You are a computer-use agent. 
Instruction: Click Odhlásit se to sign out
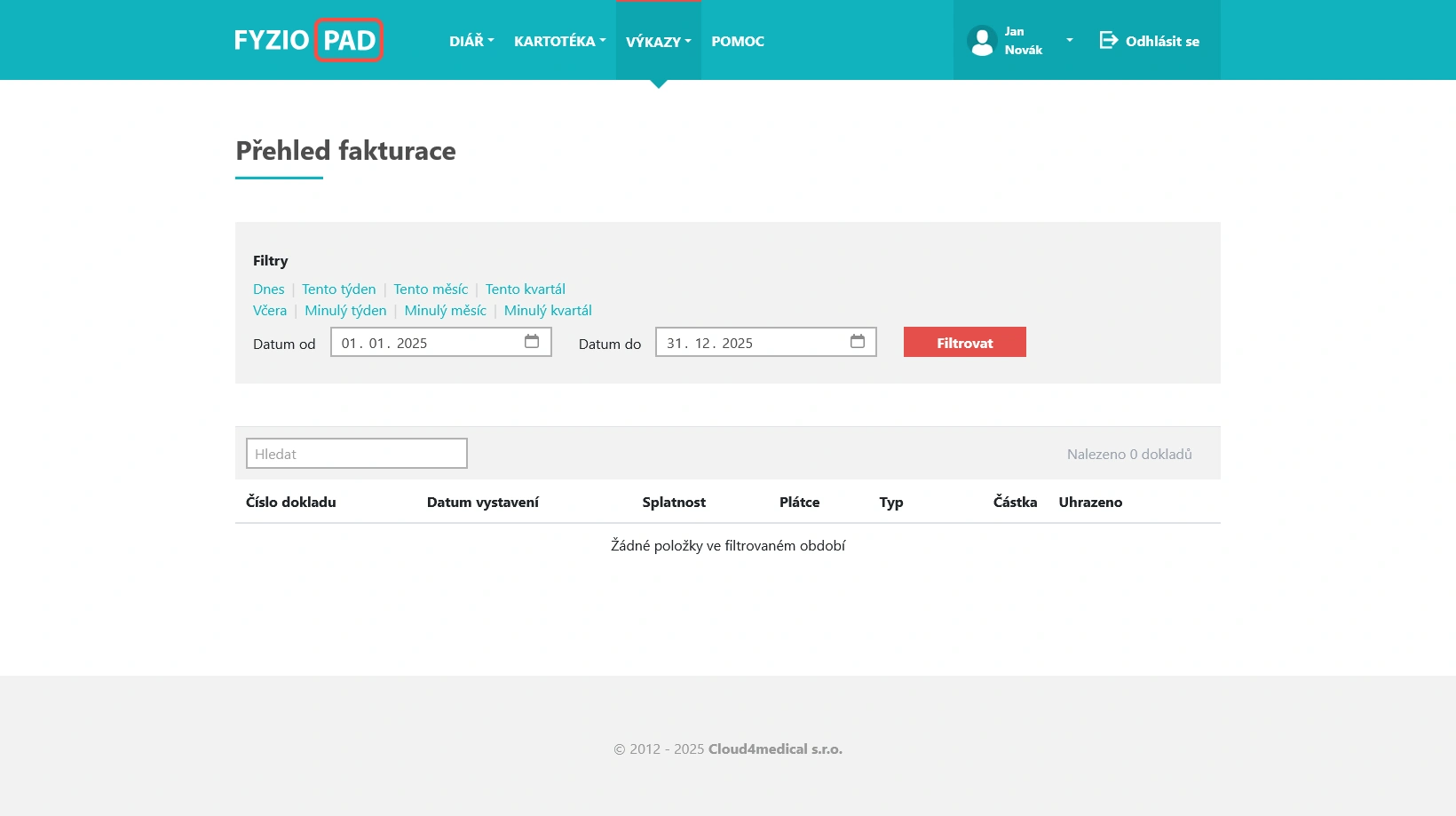(x=1161, y=41)
